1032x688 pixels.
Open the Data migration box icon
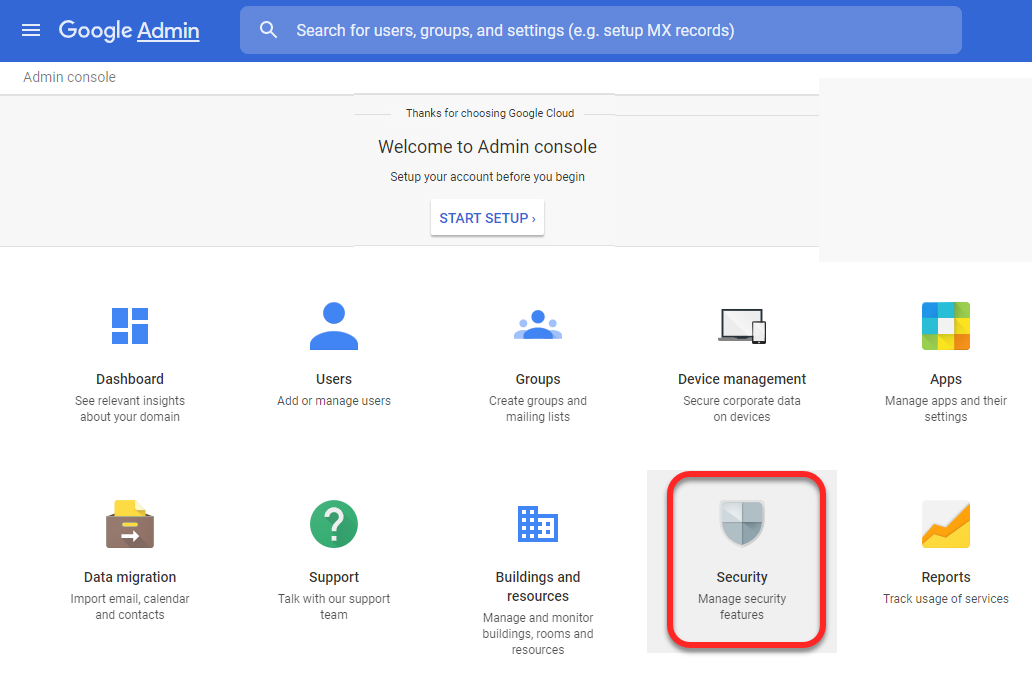tap(130, 524)
